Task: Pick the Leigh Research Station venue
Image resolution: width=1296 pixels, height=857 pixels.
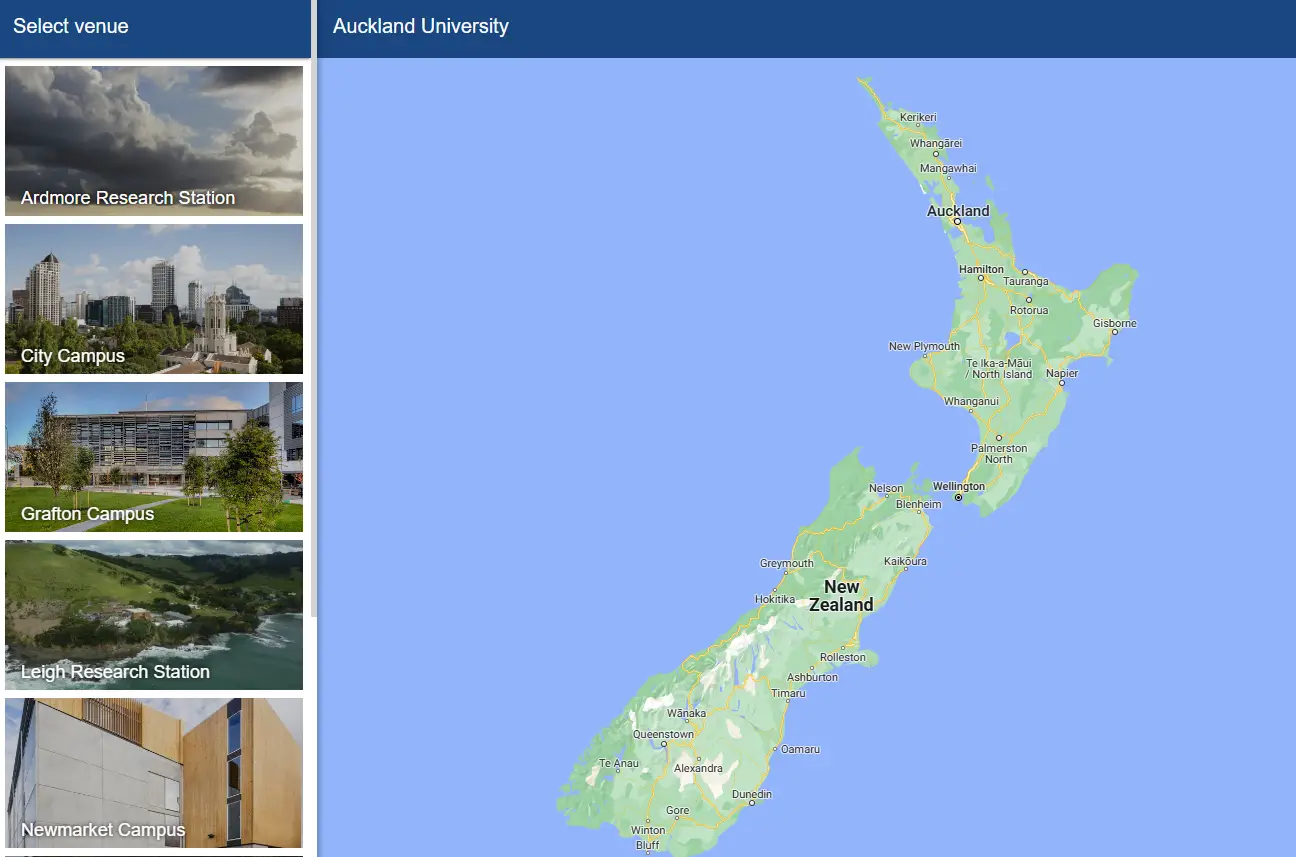Action: click(154, 615)
